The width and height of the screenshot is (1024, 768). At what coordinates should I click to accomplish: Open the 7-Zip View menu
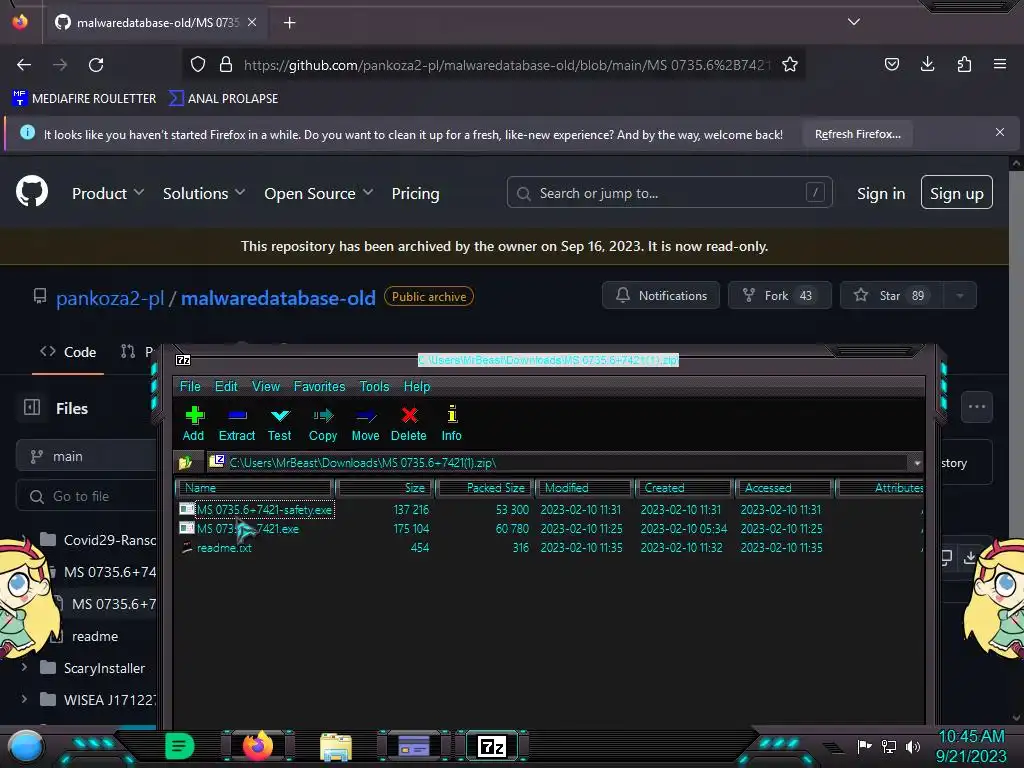266,387
